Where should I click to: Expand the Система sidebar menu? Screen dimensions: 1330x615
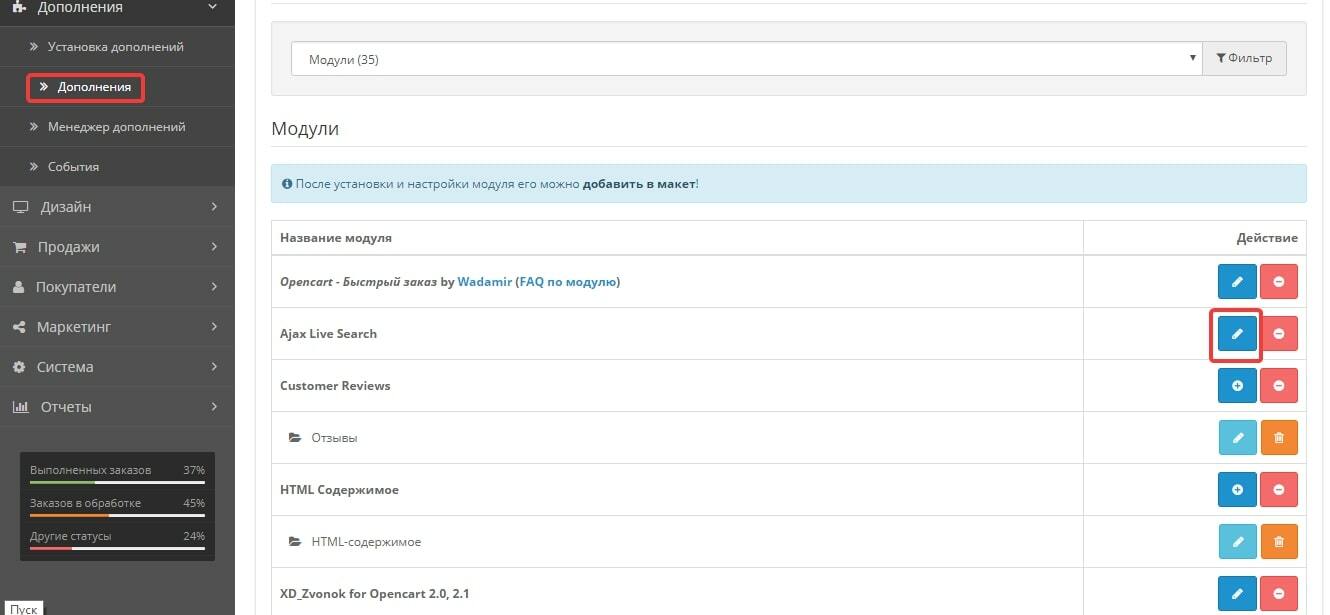tap(117, 367)
